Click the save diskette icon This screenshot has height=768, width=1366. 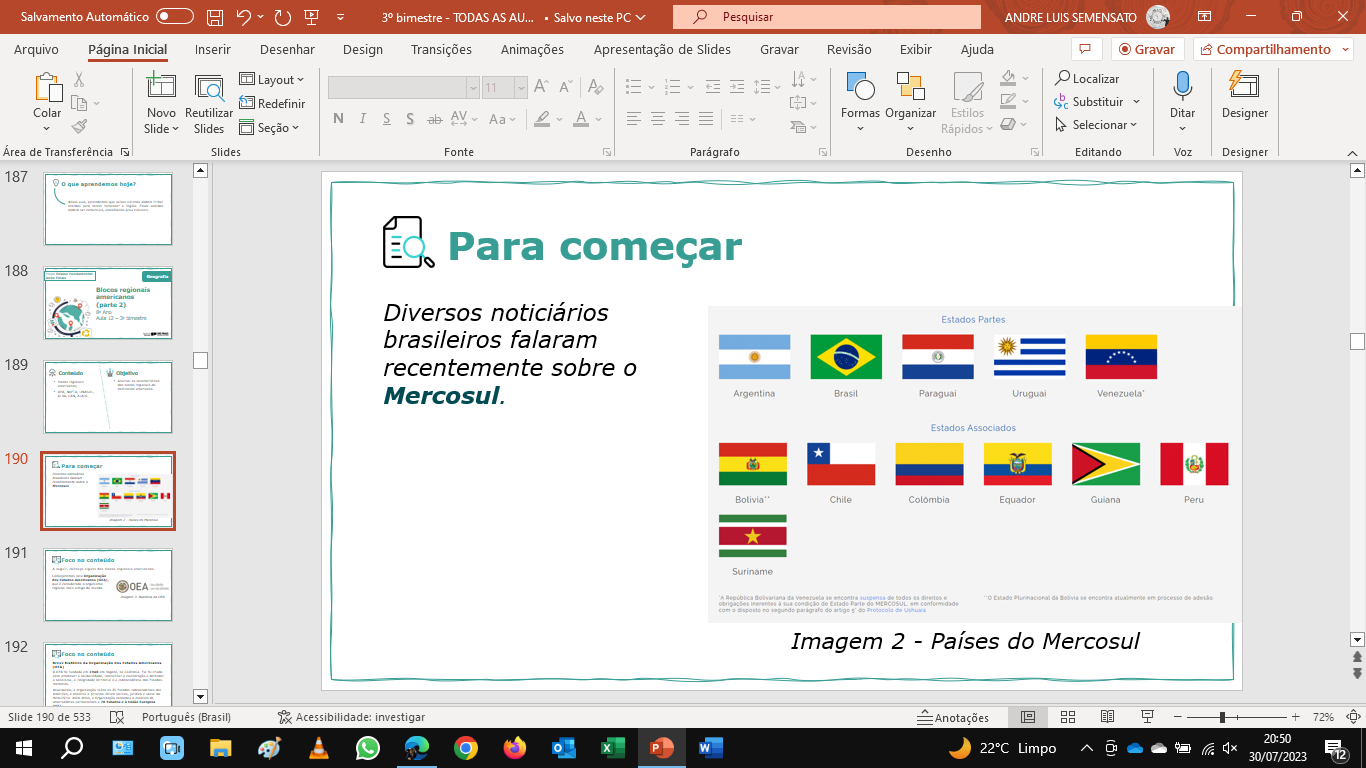[215, 17]
